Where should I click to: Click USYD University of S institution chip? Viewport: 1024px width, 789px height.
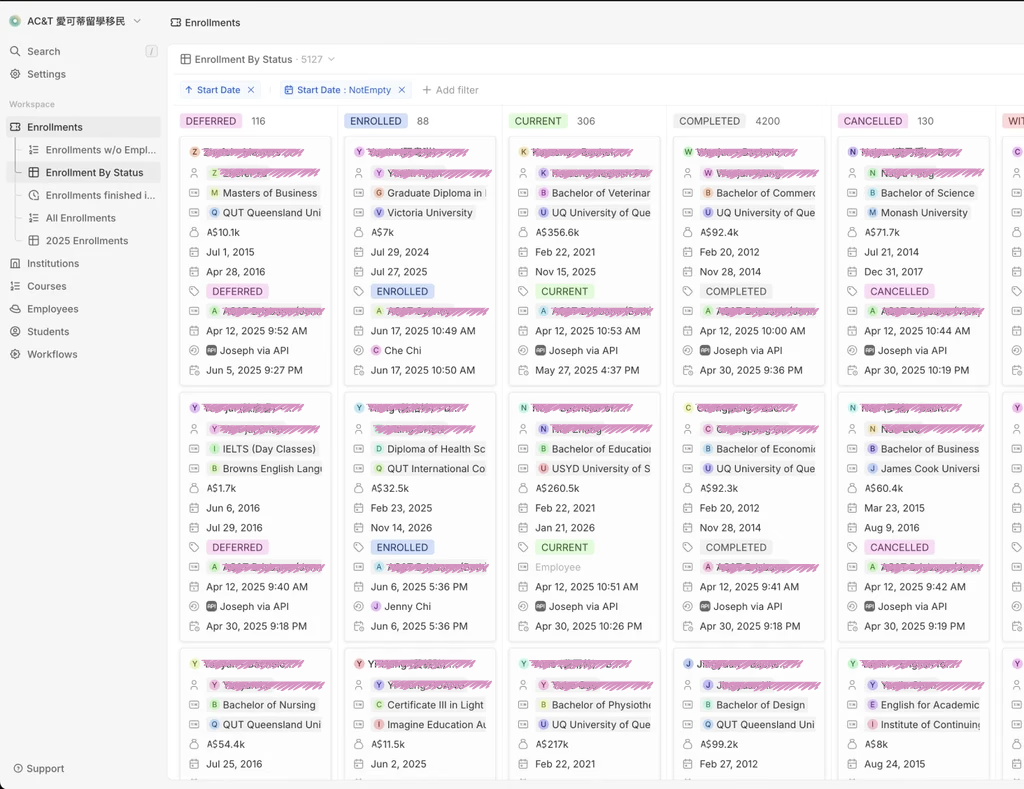pyautogui.click(x=594, y=468)
